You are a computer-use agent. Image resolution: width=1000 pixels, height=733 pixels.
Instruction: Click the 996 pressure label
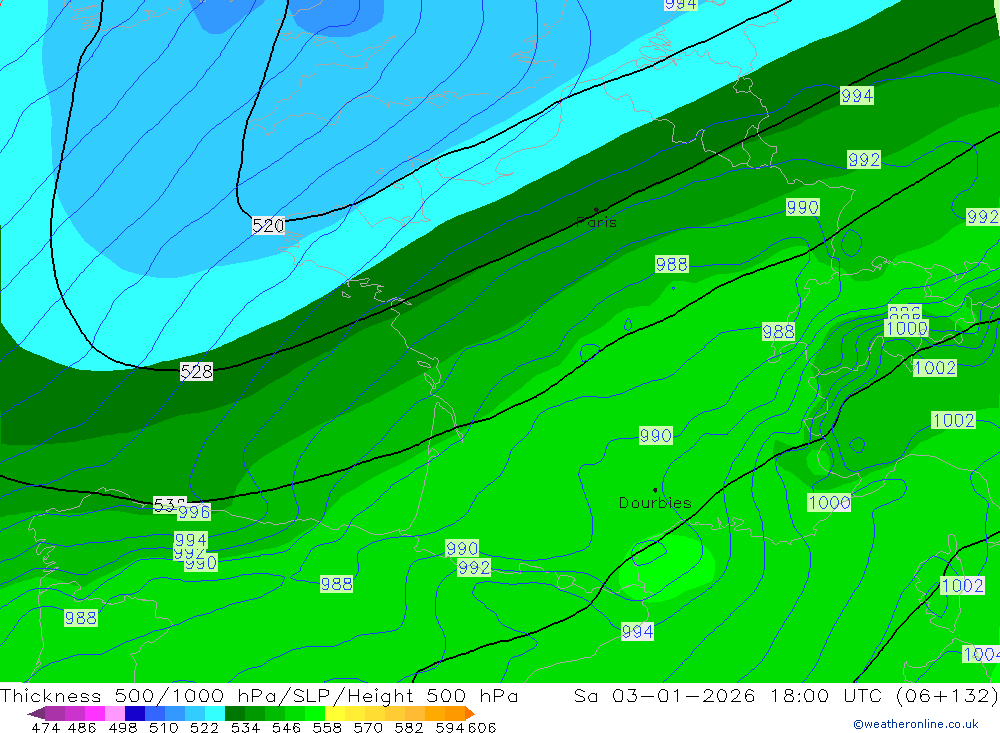coord(195,512)
